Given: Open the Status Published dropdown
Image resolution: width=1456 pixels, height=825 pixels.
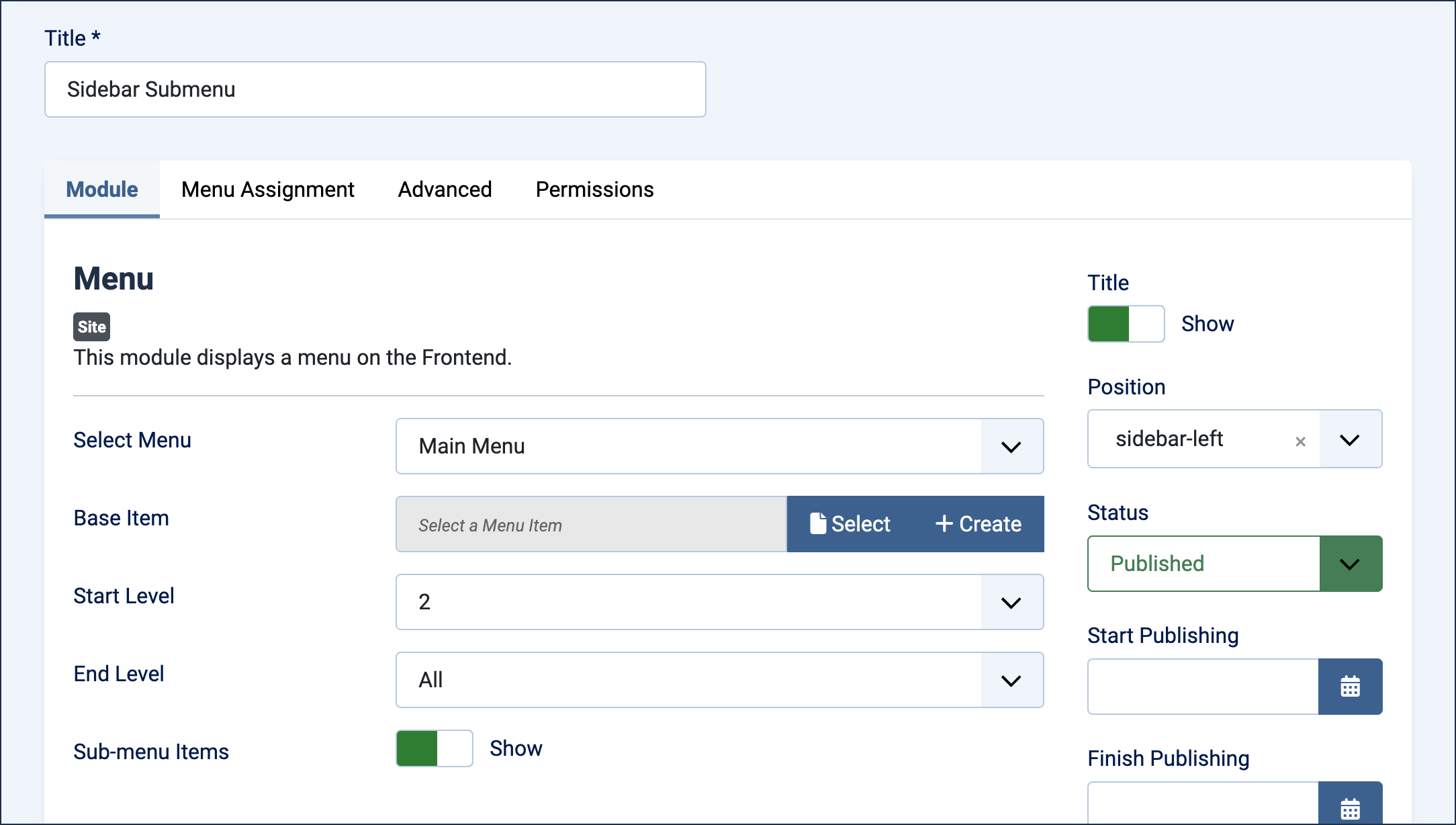Looking at the screenshot, I should [1235, 564].
